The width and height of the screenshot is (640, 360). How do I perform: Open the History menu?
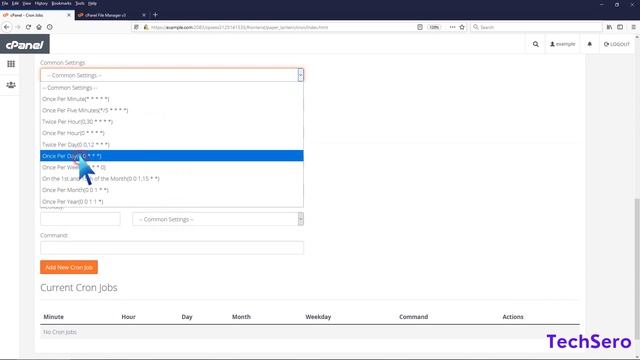[x=41, y=3]
